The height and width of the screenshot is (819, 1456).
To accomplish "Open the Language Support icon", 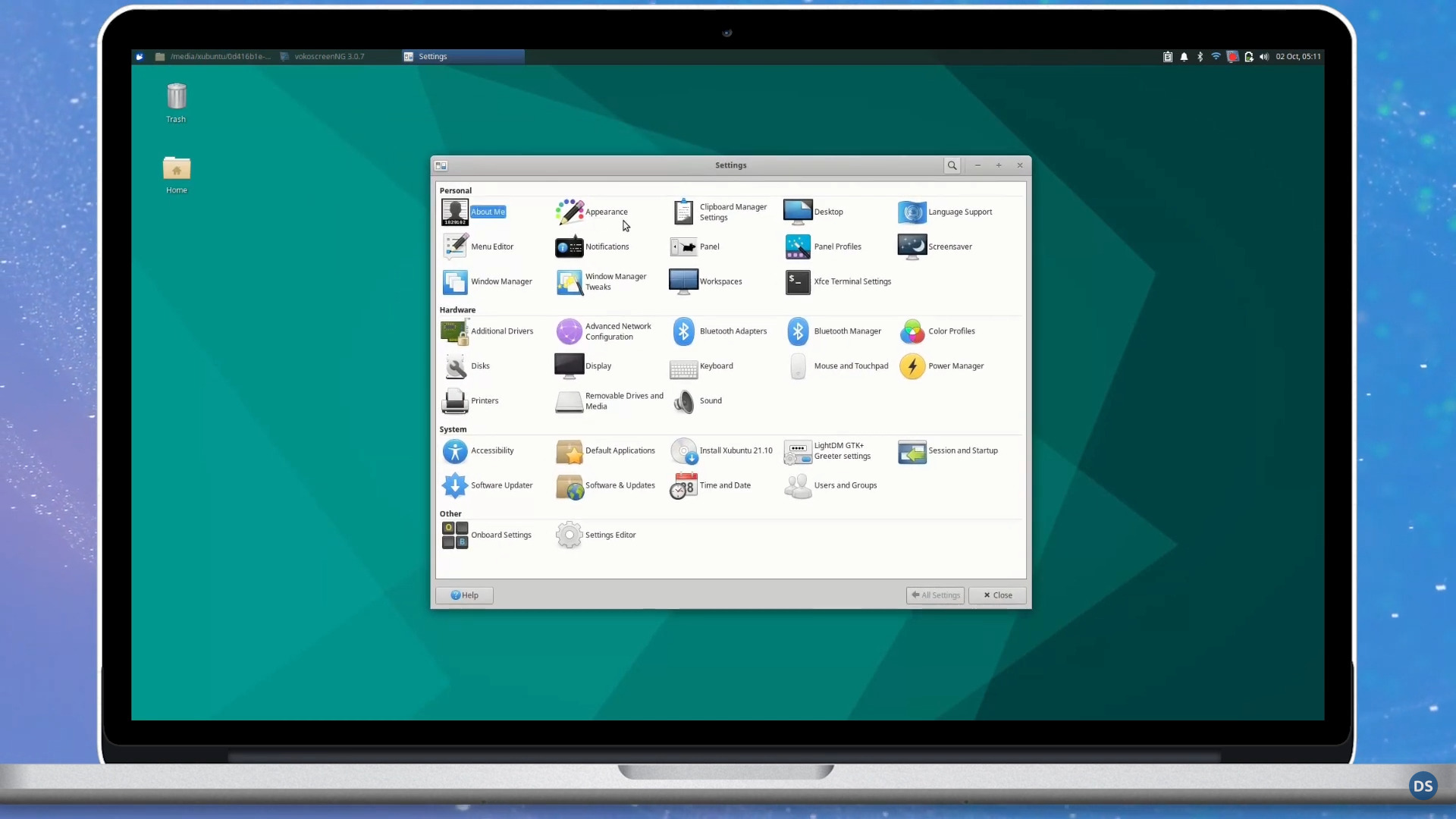I will tap(912, 212).
